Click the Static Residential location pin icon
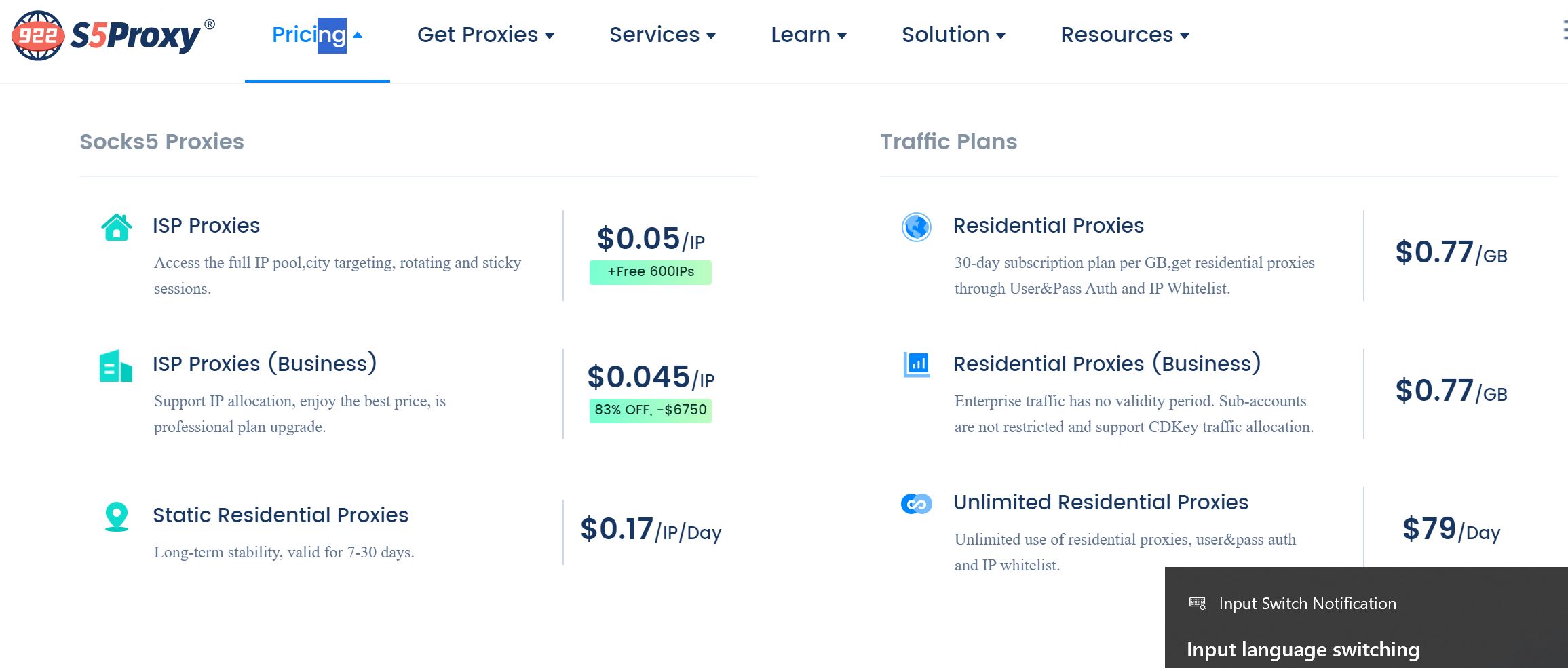The height and width of the screenshot is (668, 1568). (117, 517)
